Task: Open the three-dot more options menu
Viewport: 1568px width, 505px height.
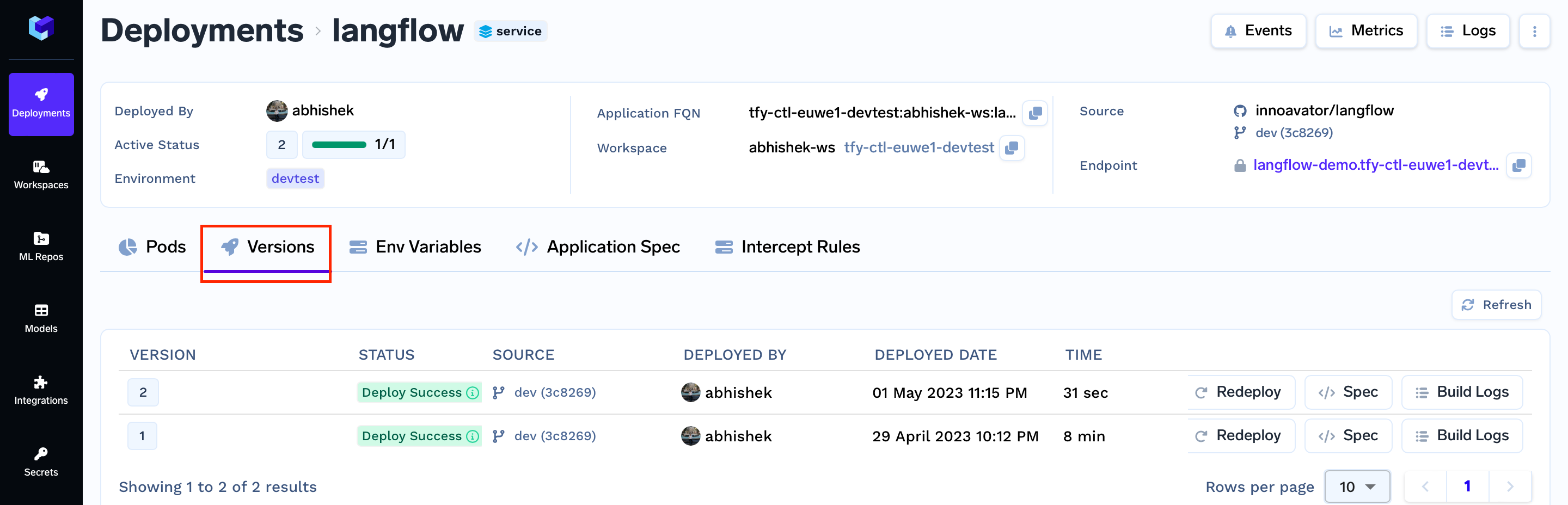Action: pos(1534,31)
